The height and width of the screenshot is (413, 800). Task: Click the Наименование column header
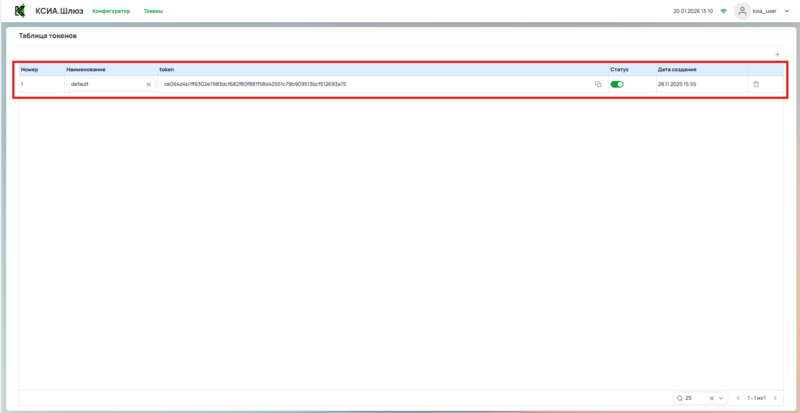tap(86, 69)
